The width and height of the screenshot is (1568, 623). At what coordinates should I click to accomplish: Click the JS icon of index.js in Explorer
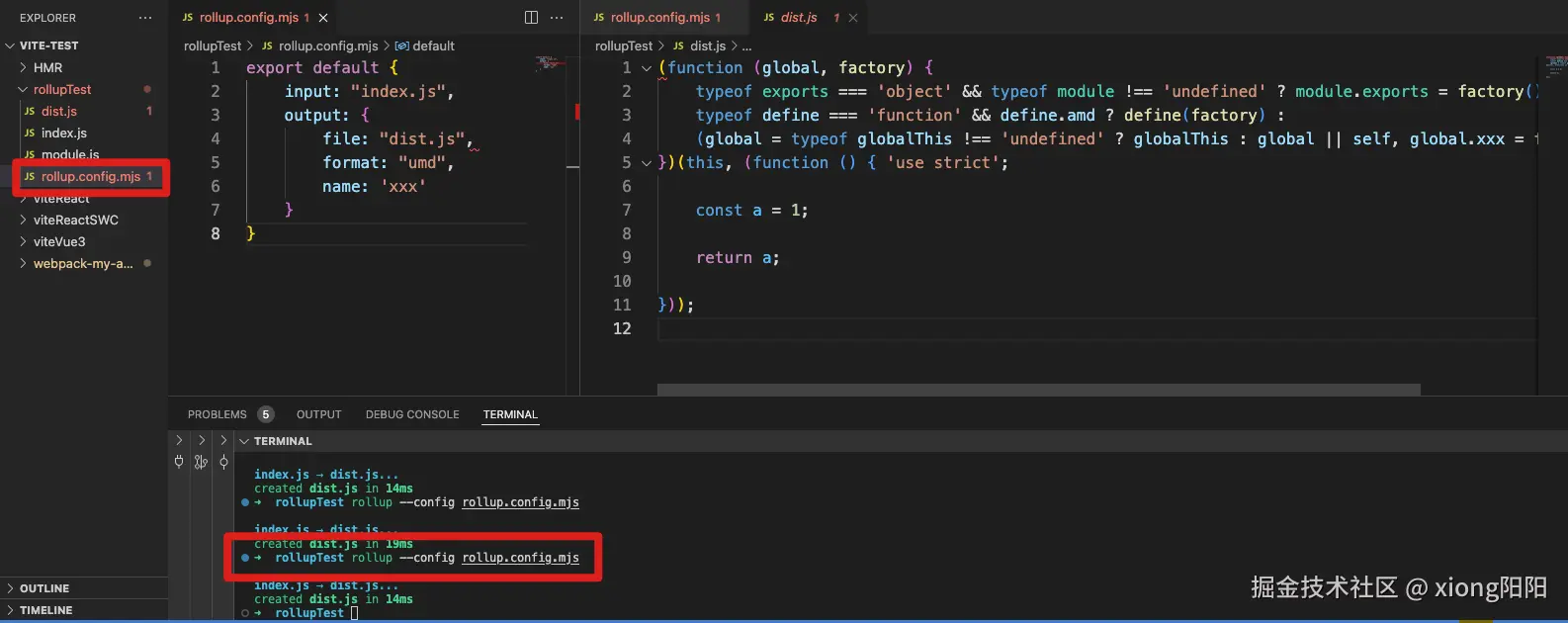(30, 133)
